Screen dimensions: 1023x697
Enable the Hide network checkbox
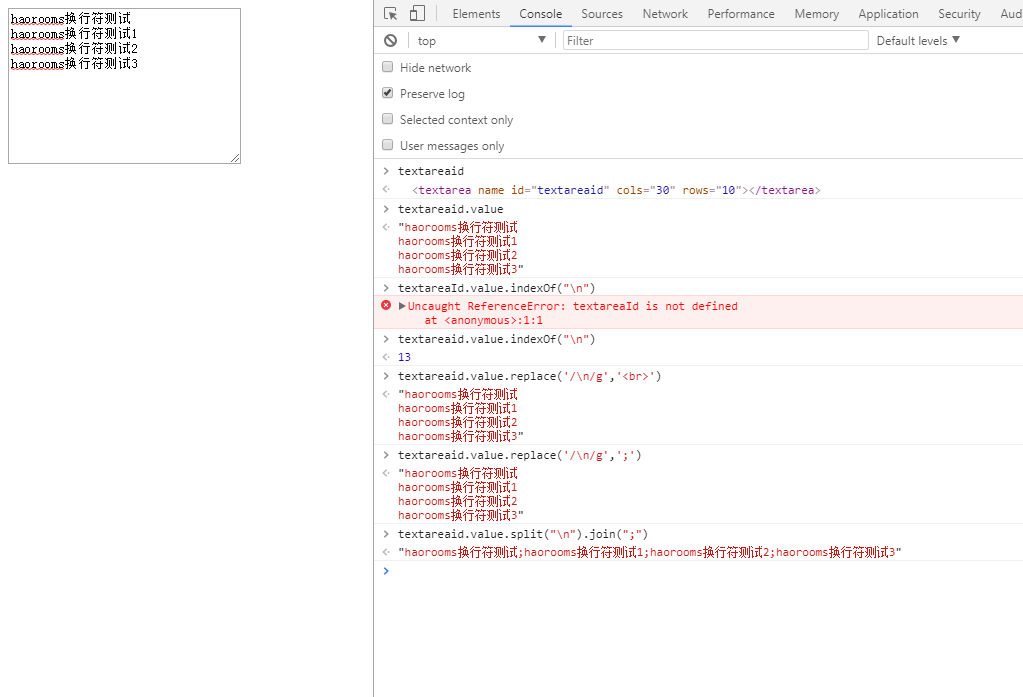(x=388, y=67)
